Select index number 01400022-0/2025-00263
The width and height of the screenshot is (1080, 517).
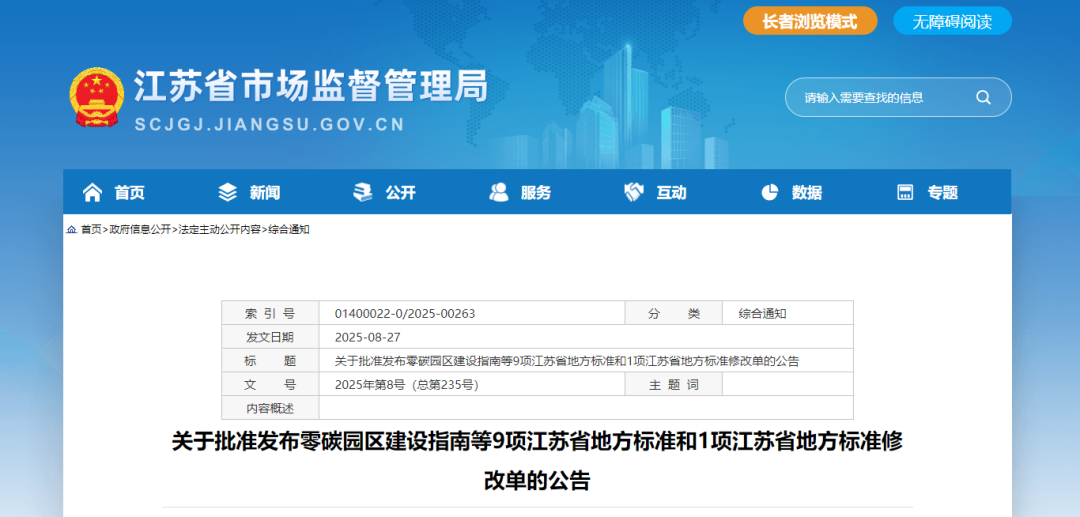[405, 314]
